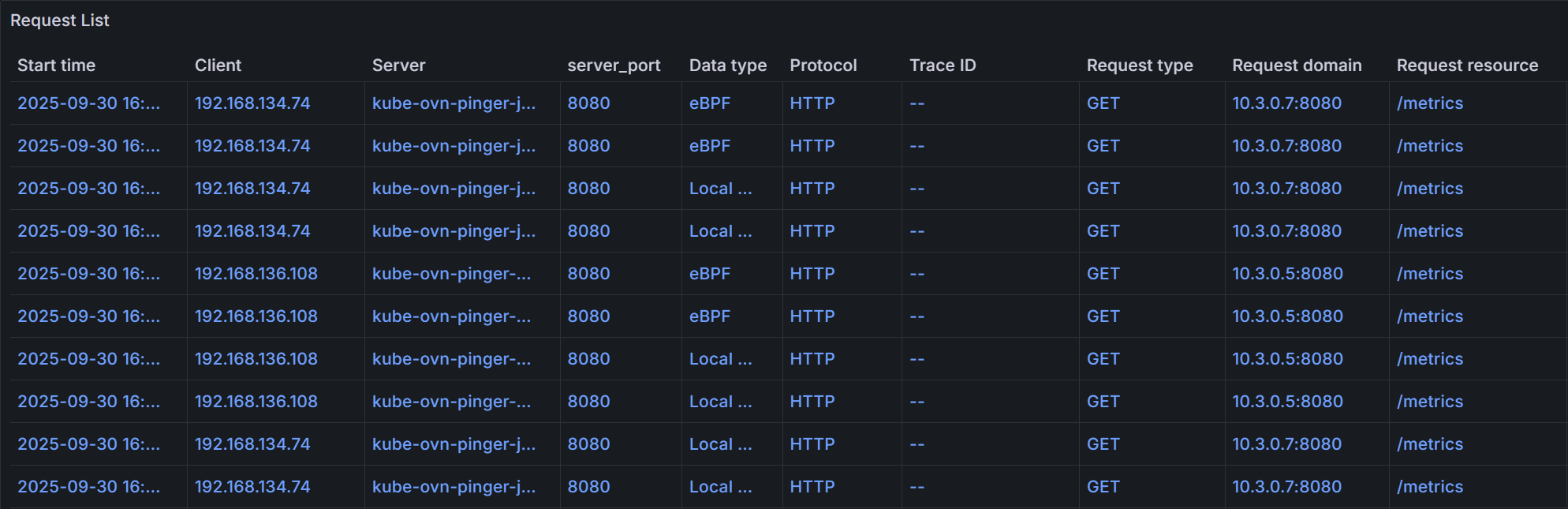The width and height of the screenshot is (1568, 509).
Task: Sort table by Client column header
Action: [x=218, y=65]
